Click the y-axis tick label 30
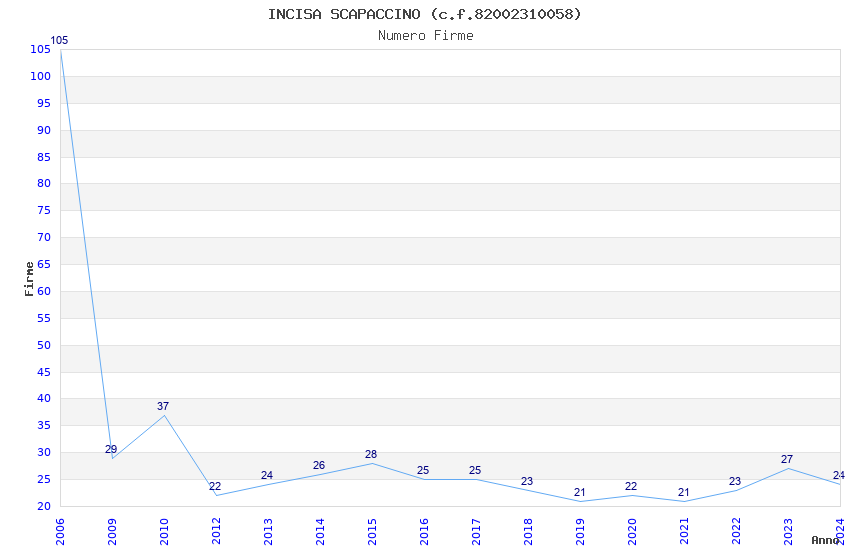 (44, 452)
